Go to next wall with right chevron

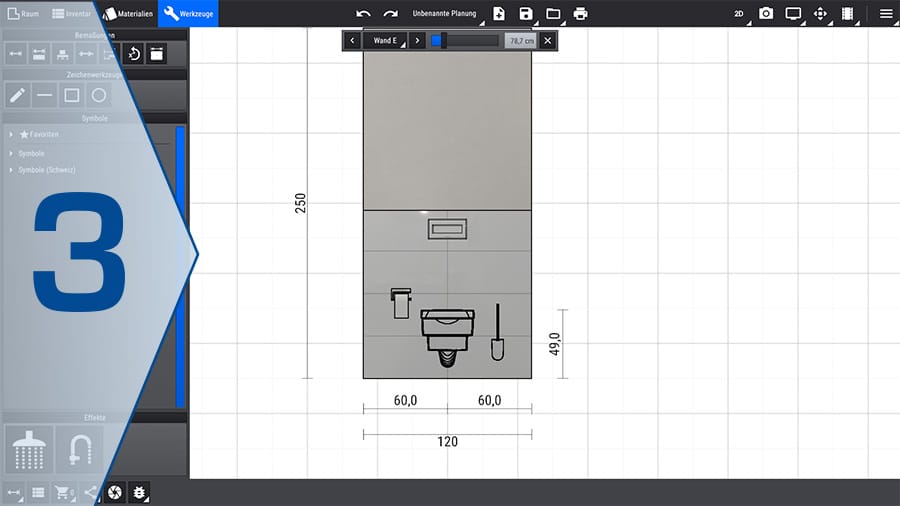[417, 41]
